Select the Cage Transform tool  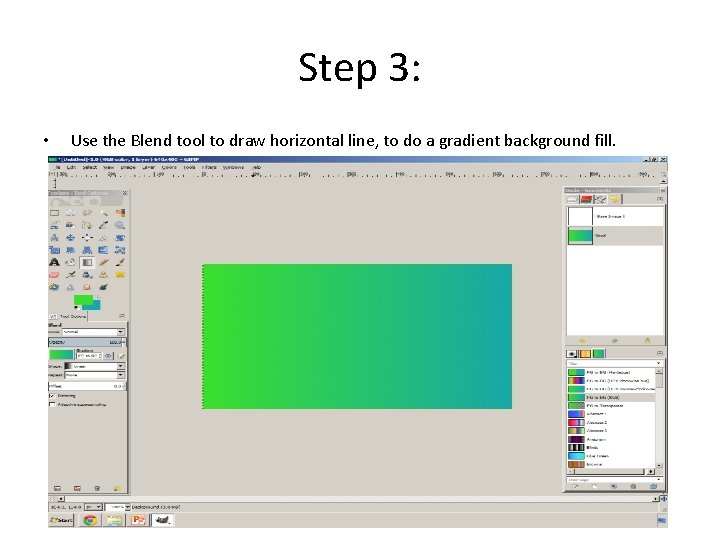pyautogui.click(x=120, y=250)
